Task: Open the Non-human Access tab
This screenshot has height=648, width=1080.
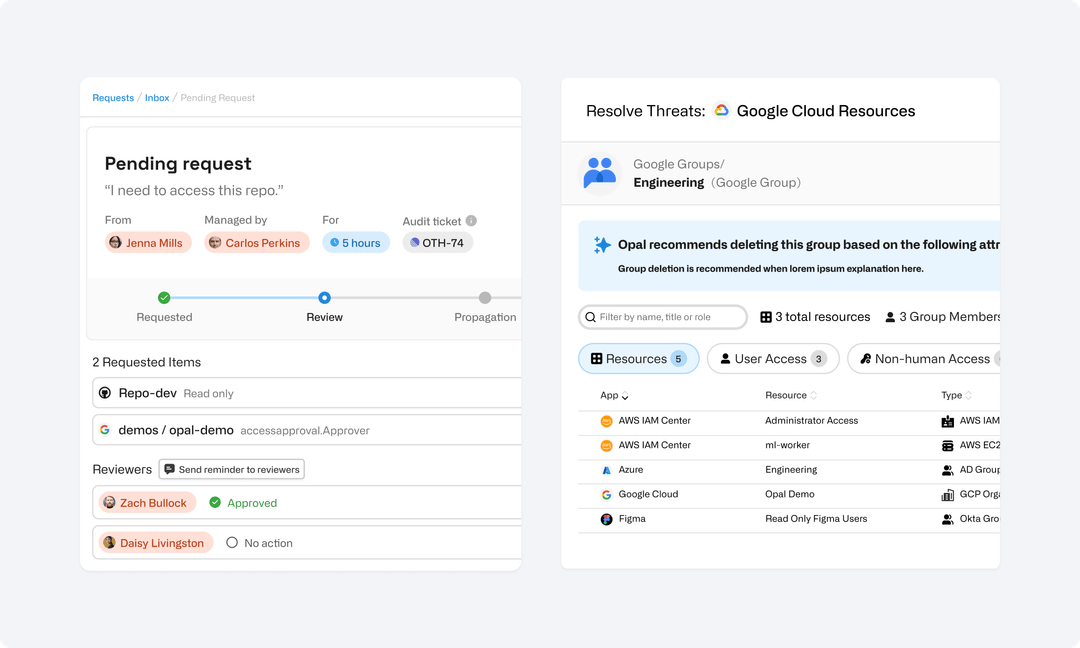Action: click(x=930, y=358)
